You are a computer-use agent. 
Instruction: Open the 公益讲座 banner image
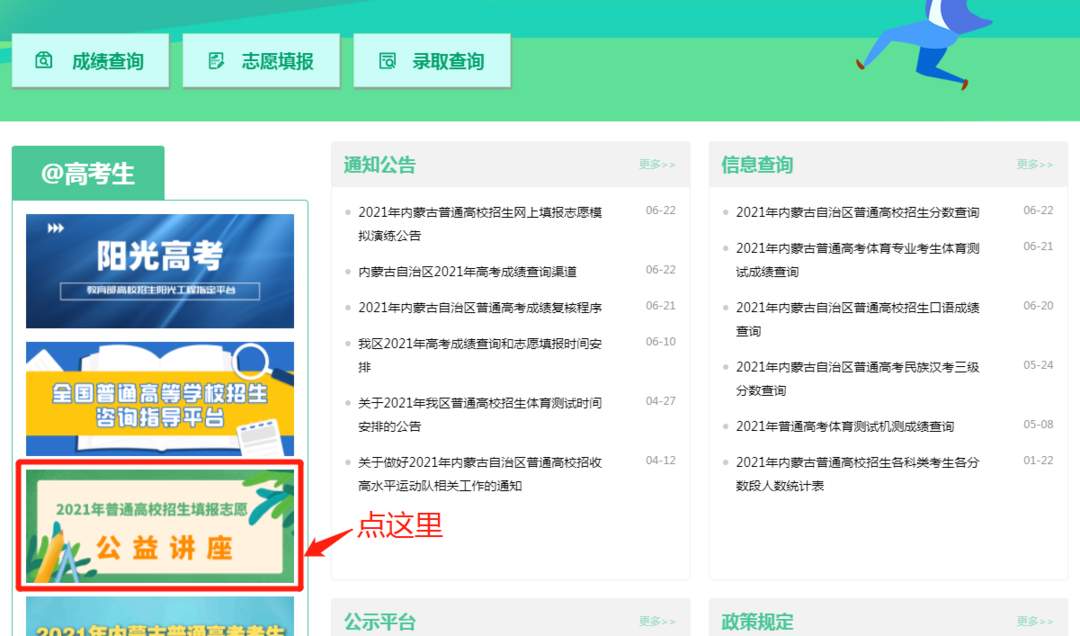[160, 526]
